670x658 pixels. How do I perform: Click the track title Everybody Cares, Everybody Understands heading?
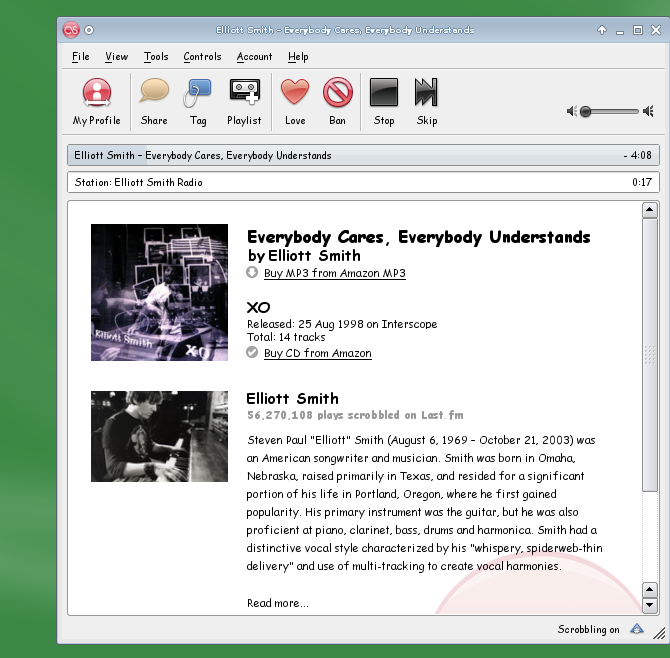tap(418, 237)
